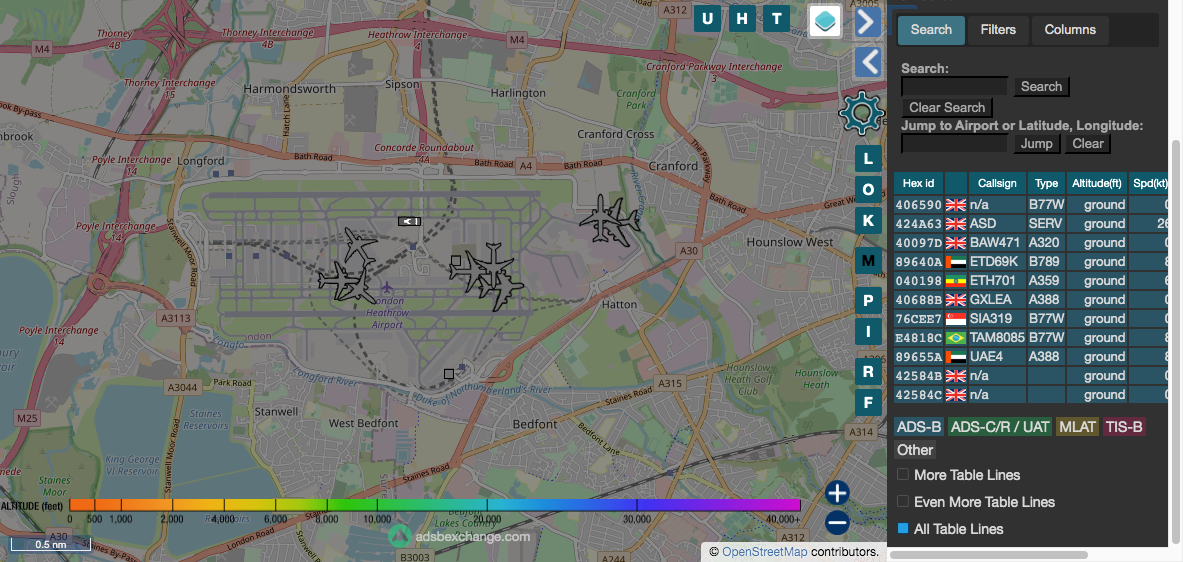The image size is (1183, 562).
Task: Click the Search button
Action: (1041, 86)
